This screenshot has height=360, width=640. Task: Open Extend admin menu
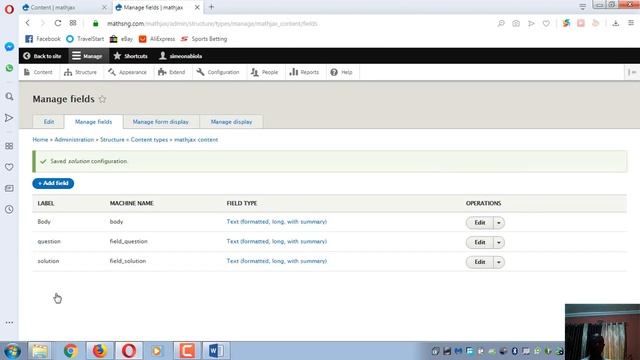coord(172,72)
